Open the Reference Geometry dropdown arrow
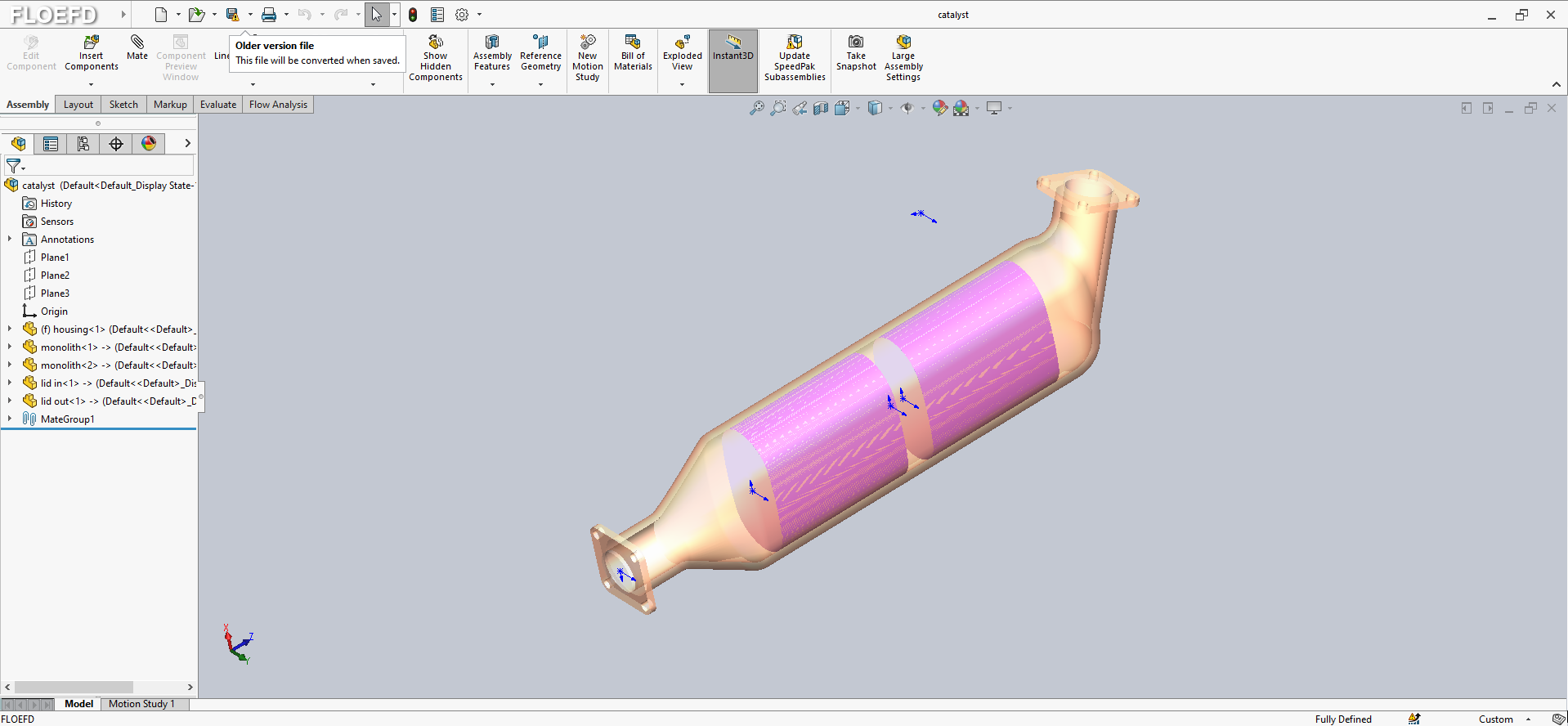 pyautogui.click(x=540, y=84)
